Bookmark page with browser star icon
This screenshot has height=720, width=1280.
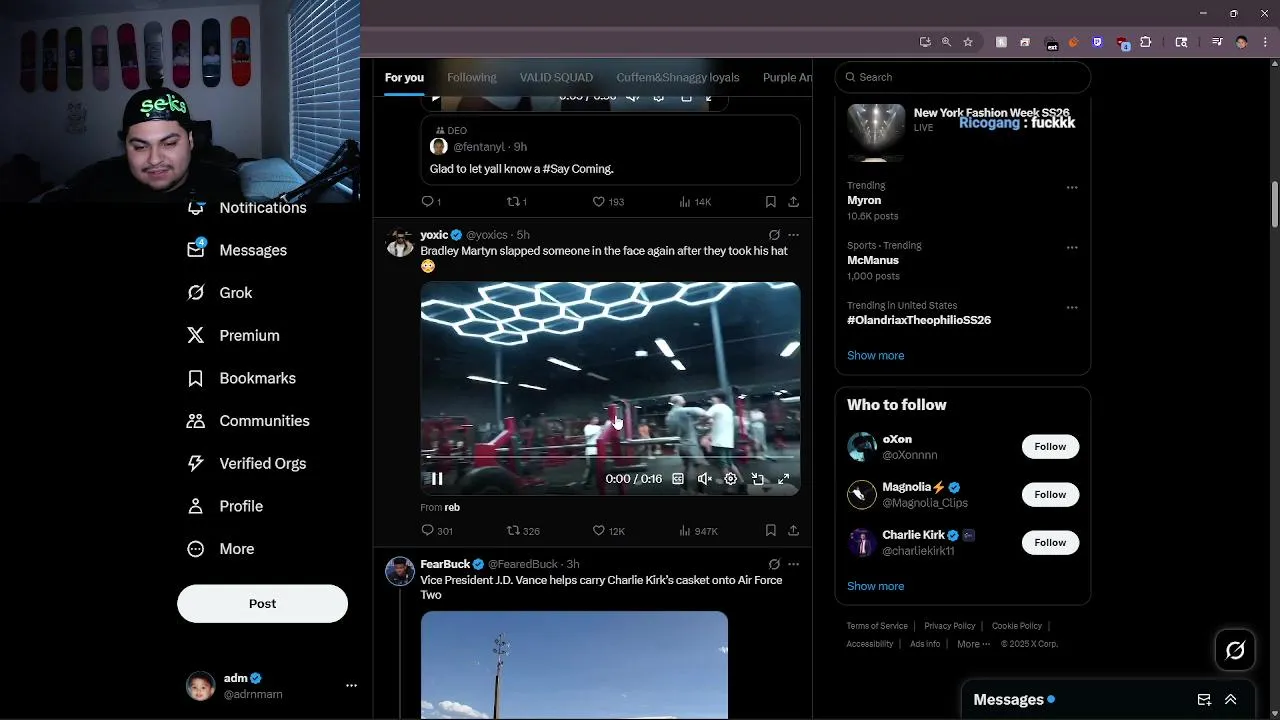coord(968,42)
